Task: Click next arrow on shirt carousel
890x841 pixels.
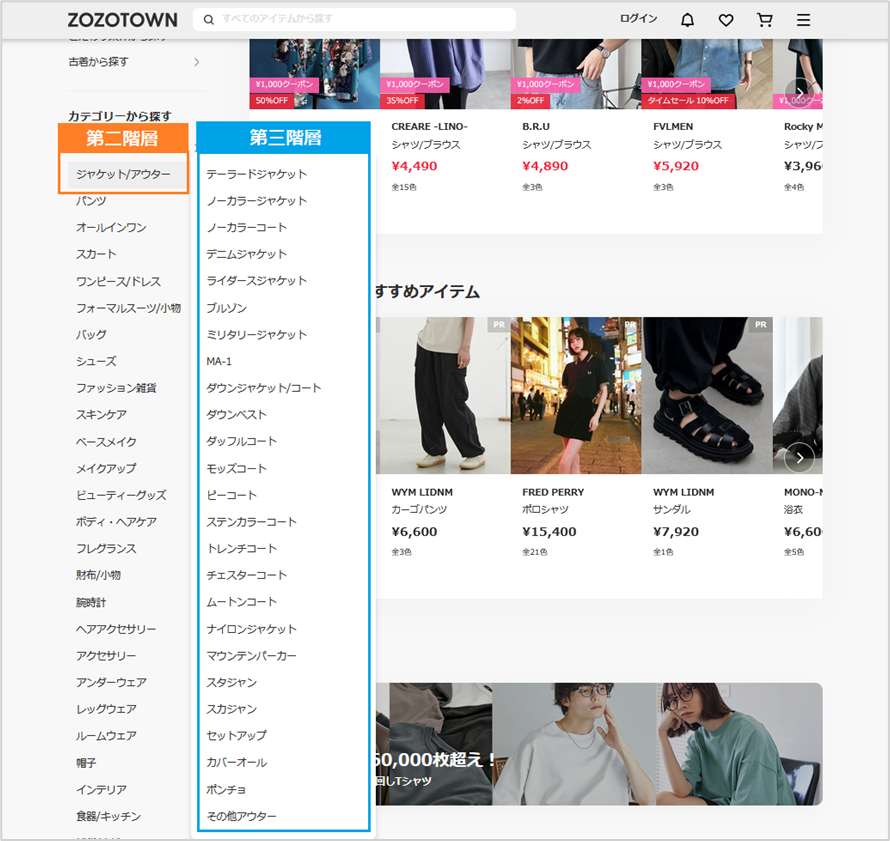Action: point(799,92)
